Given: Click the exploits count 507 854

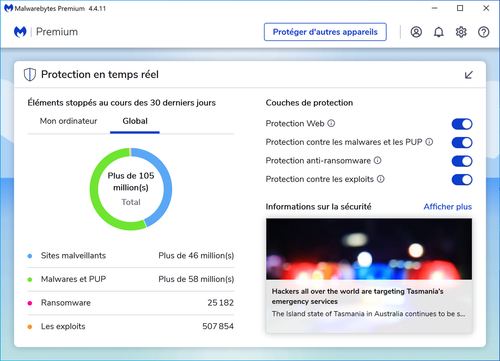Looking at the screenshot, I should point(218,326).
